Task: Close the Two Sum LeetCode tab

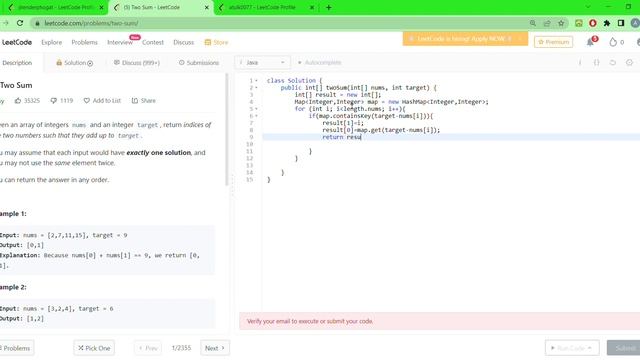Action: click(207, 7)
